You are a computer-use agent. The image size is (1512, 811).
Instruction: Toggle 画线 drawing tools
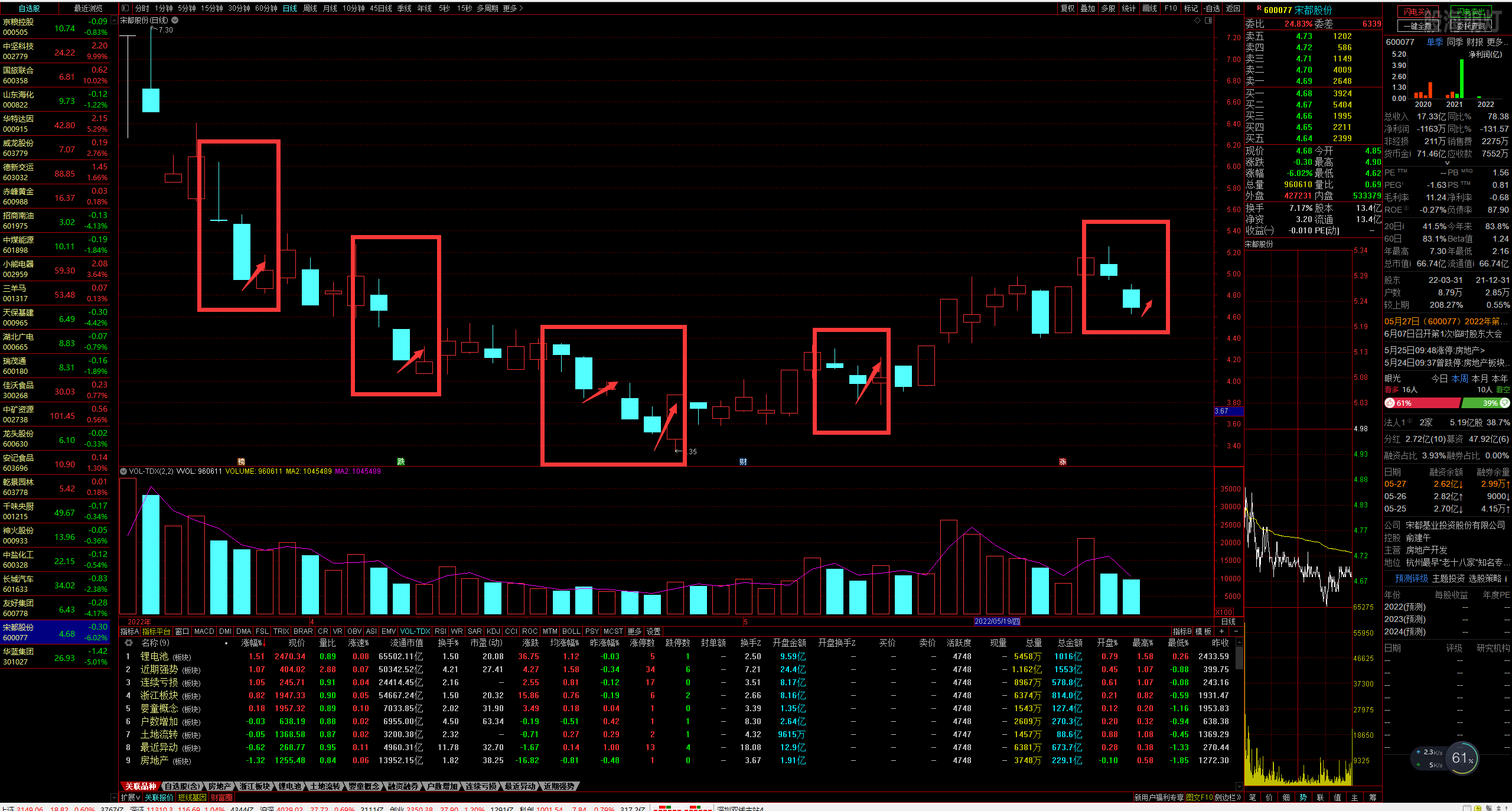pyautogui.click(x=1149, y=8)
